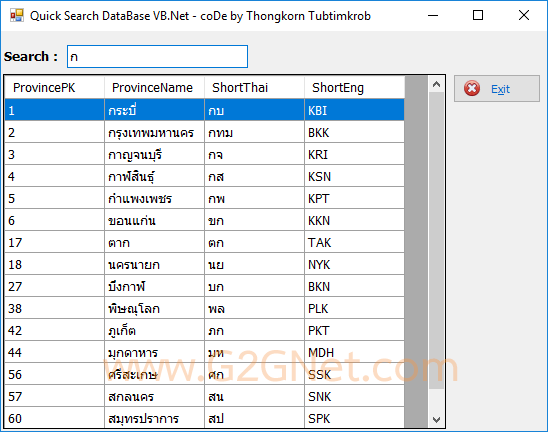Click the cell containing KKN

(x=354, y=221)
